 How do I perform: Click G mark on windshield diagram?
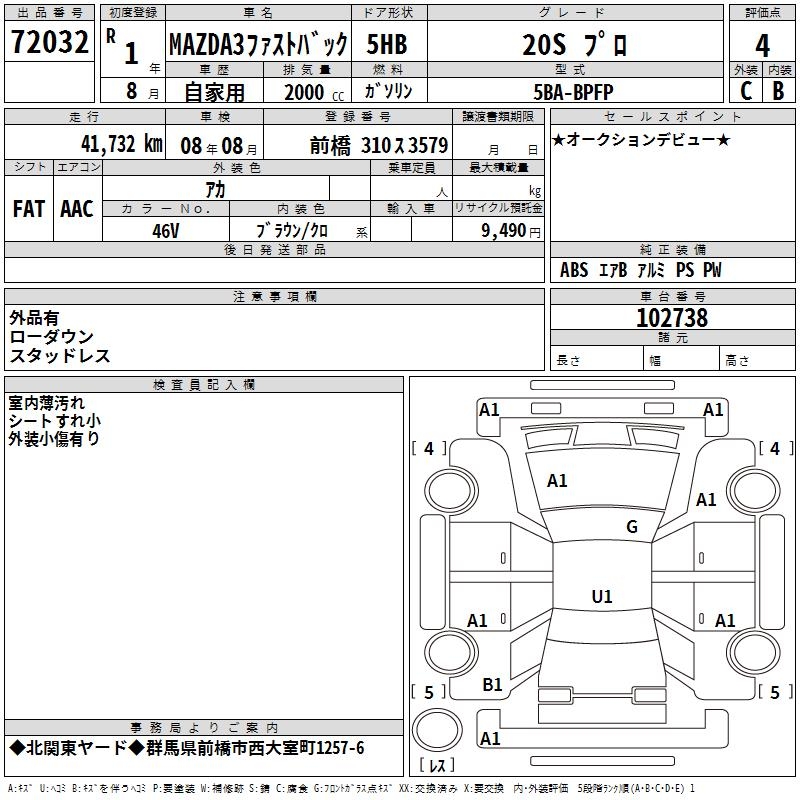(x=632, y=527)
